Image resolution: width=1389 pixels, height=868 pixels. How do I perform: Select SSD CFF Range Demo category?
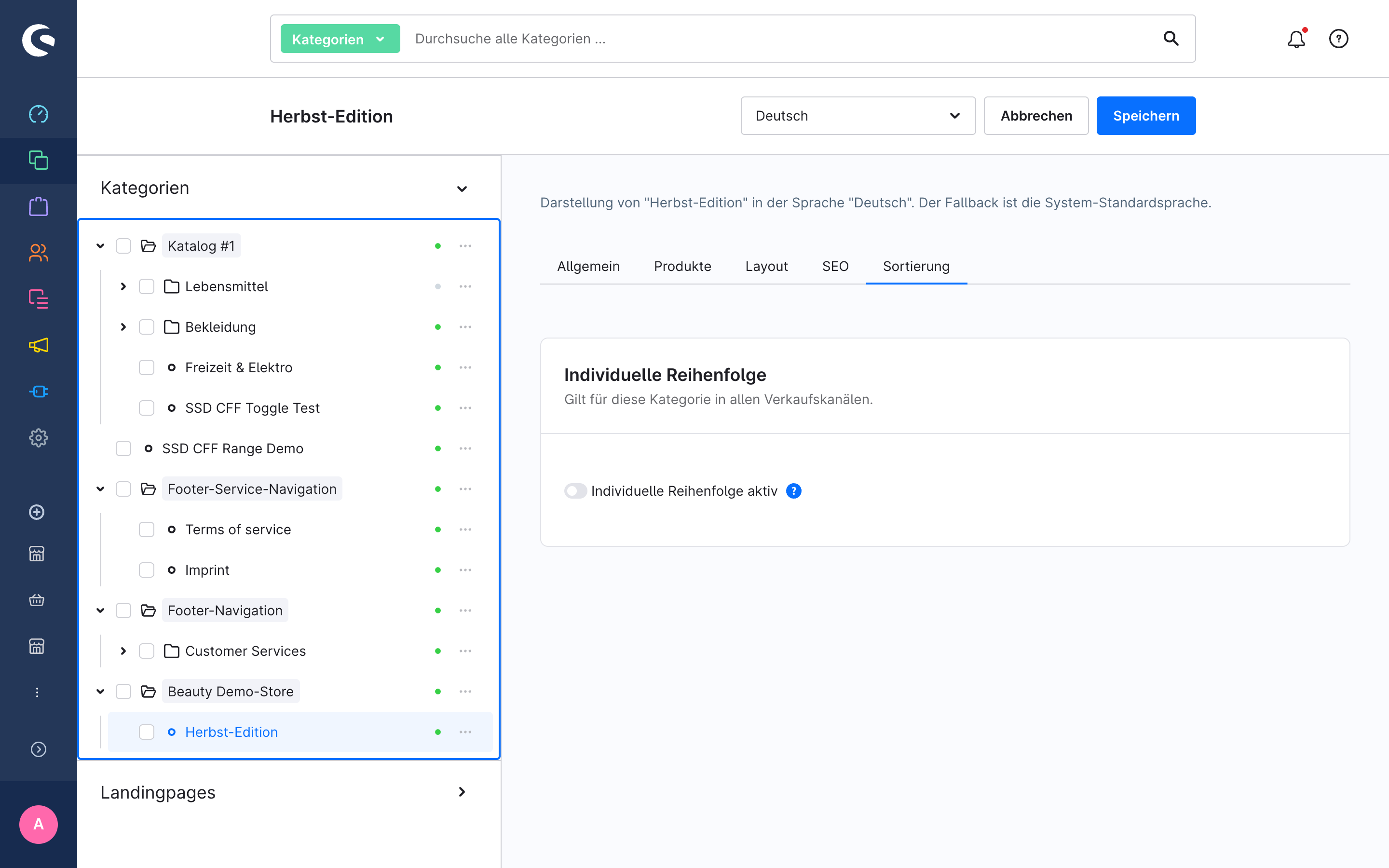232,448
